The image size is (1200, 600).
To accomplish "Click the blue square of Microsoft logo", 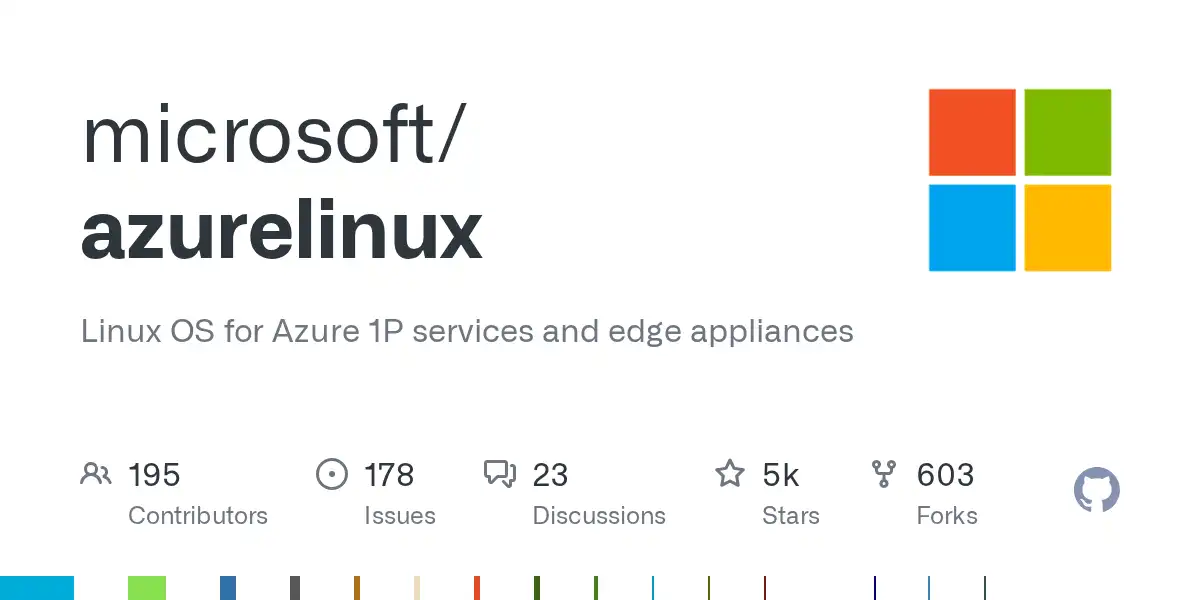I will 972,227.
